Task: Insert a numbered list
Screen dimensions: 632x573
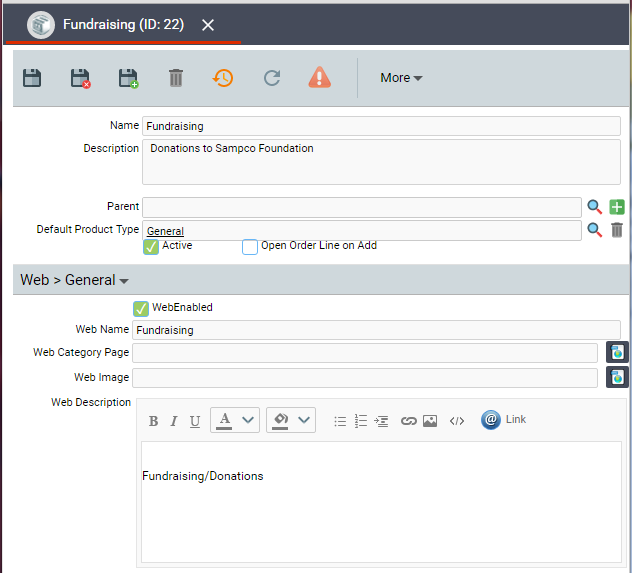Action: [361, 421]
